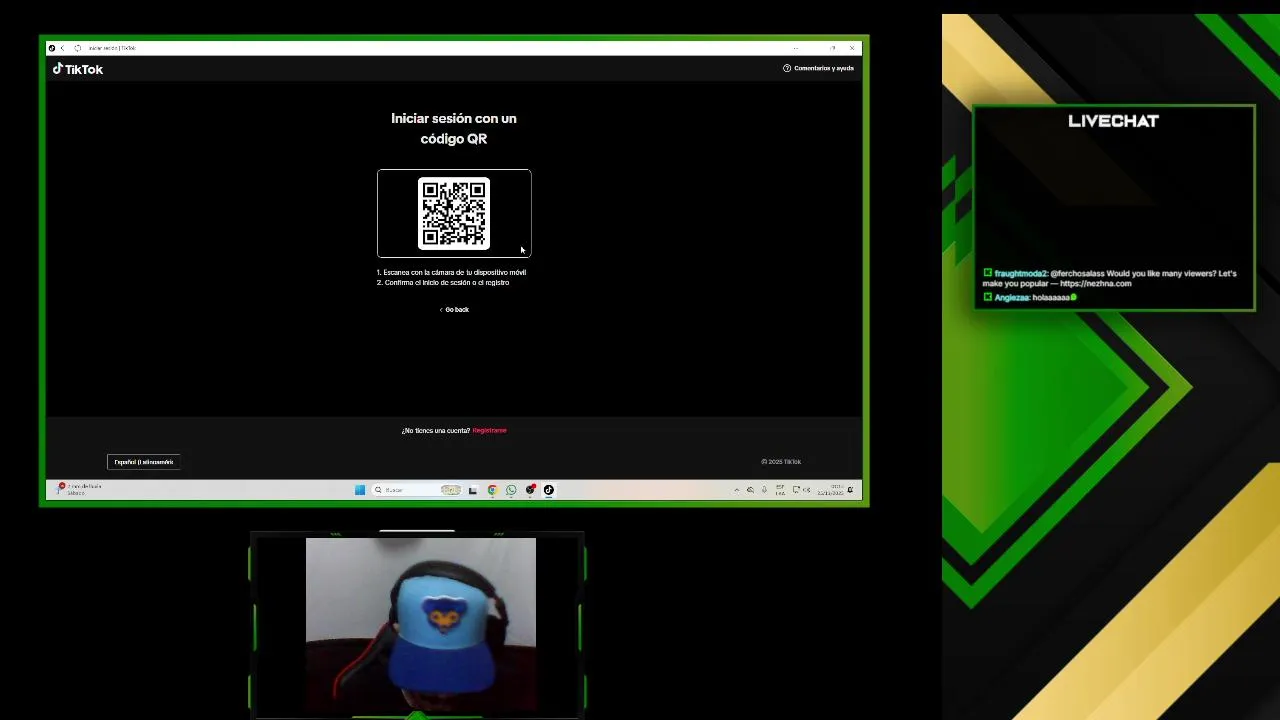The width and height of the screenshot is (1280, 720).
Task: Click the QR code image
Action: 454,213
